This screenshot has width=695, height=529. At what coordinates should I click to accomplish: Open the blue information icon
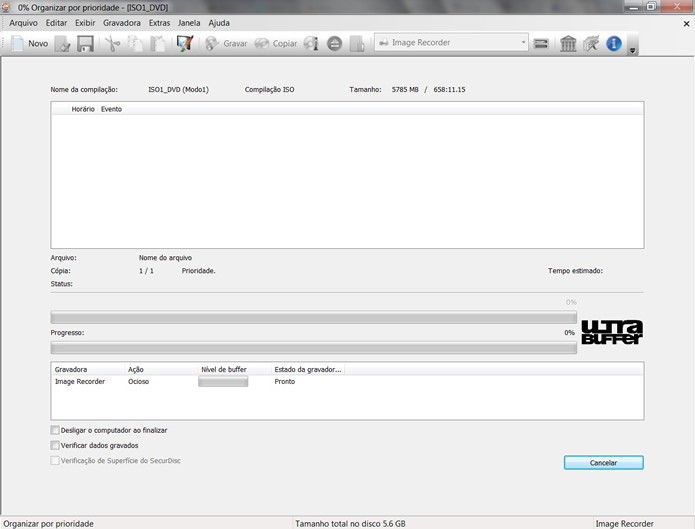click(613, 43)
